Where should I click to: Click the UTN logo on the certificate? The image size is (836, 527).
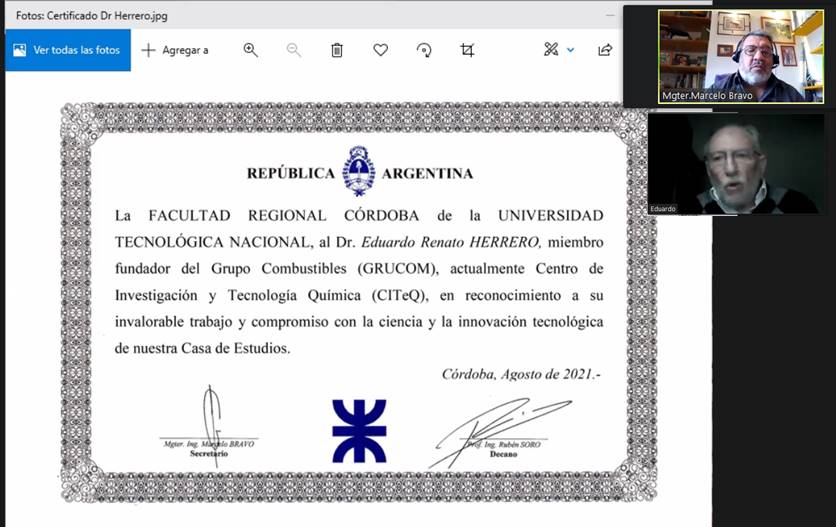(359, 431)
